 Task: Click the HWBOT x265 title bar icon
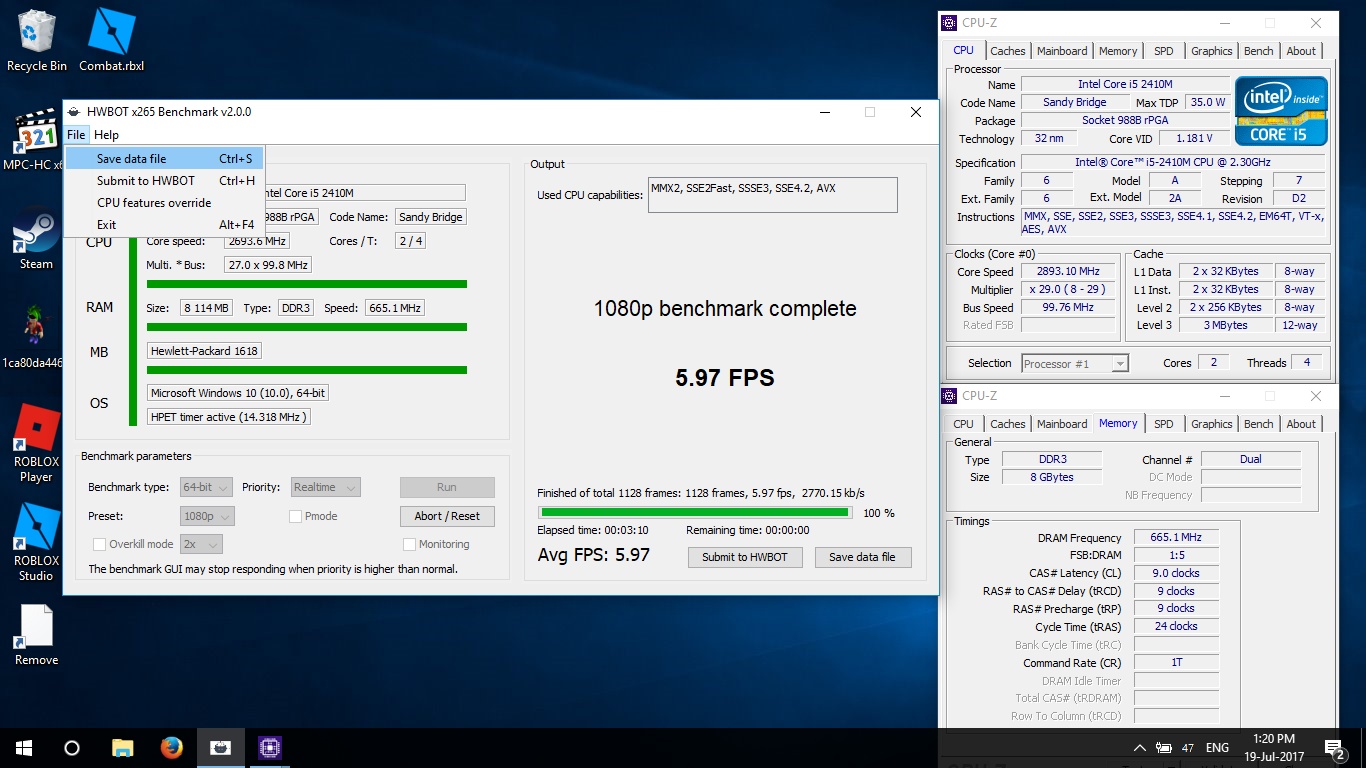click(74, 112)
